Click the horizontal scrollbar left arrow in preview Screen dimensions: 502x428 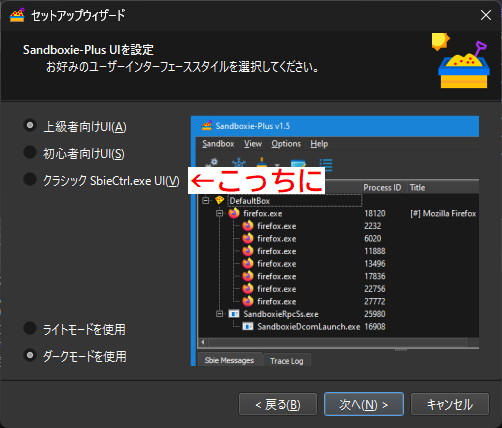pyautogui.click(x=203, y=342)
